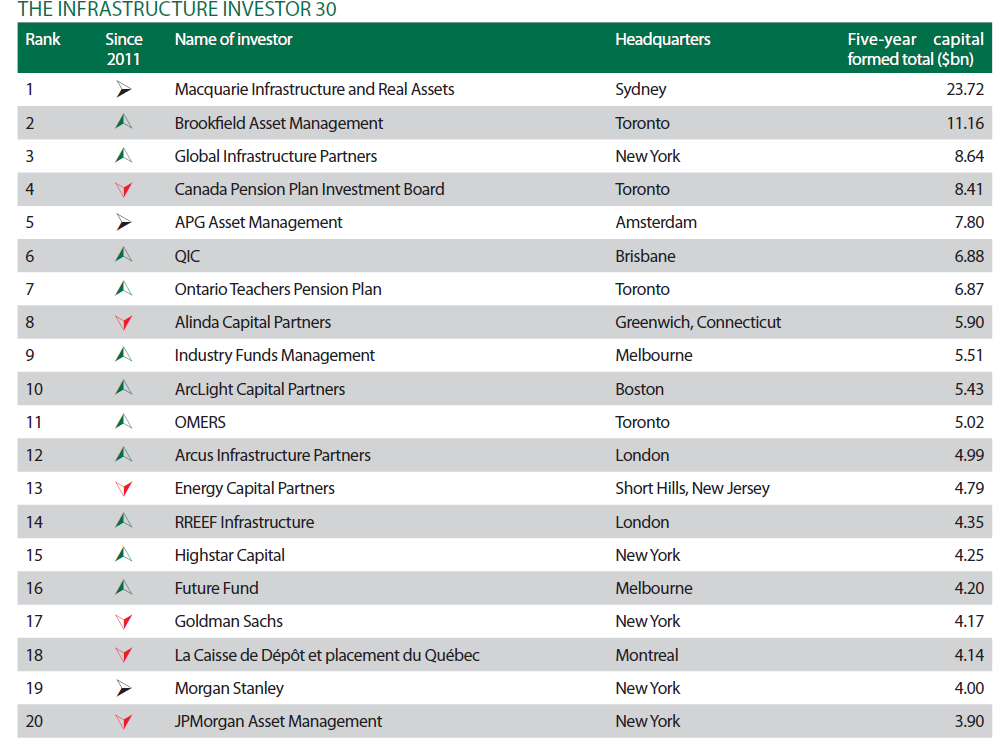The height and width of the screenshot is (739, 1001).
Task: Click the Short Hills, New Jersey cell
Action: pyautogui.click(x=693, y=489)
